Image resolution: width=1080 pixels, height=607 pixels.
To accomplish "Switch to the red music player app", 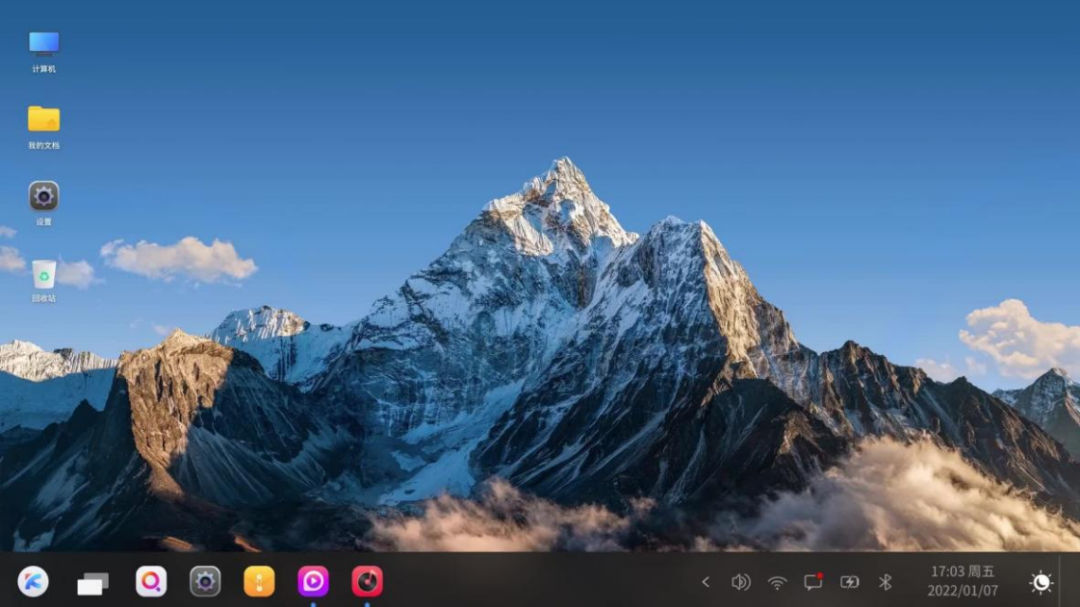I will 367,582.
